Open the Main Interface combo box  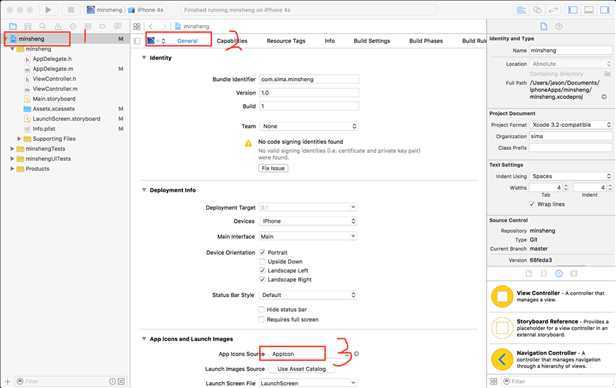point(309,236)
